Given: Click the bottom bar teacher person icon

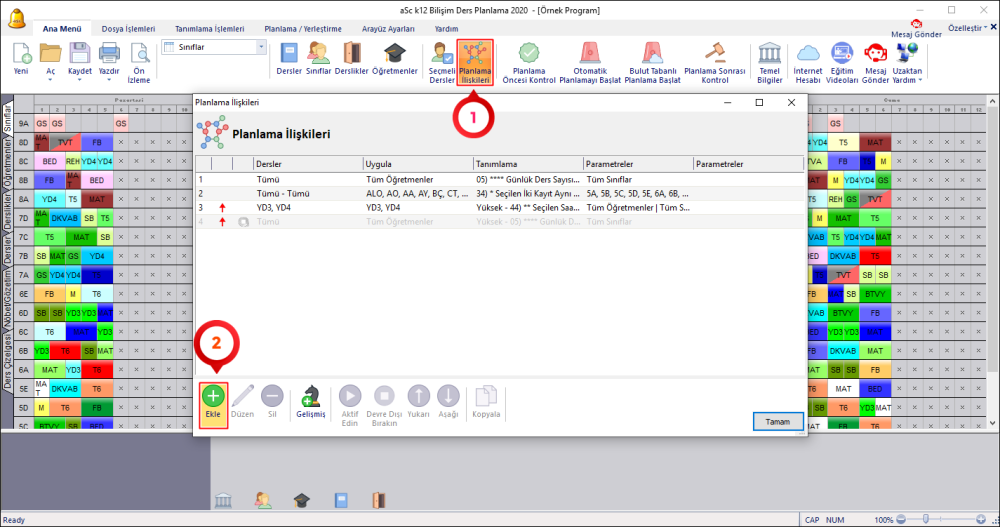Looking at the screenshot, I should (263, 500).
